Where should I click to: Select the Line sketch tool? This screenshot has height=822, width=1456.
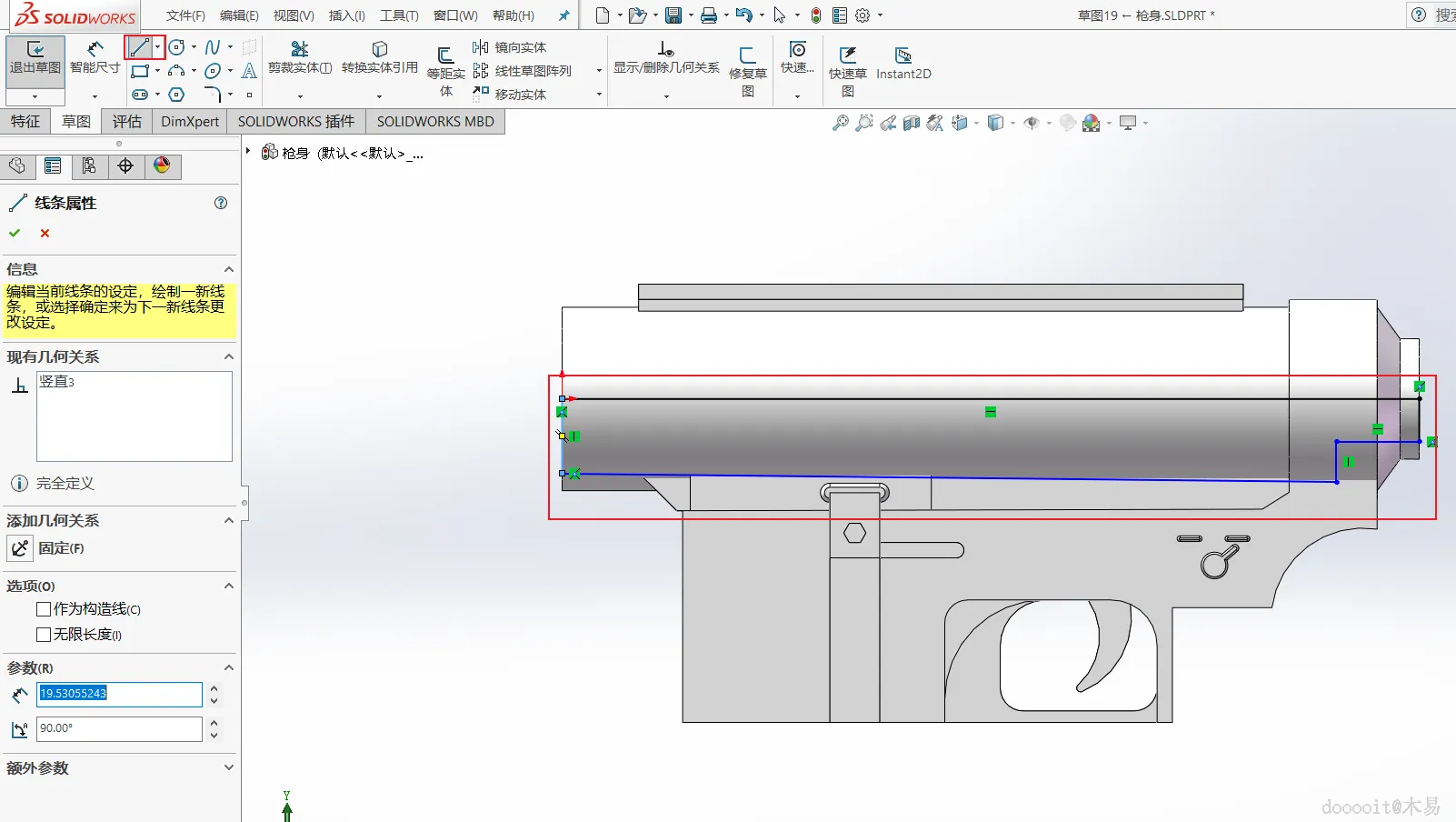click(139, 47)
